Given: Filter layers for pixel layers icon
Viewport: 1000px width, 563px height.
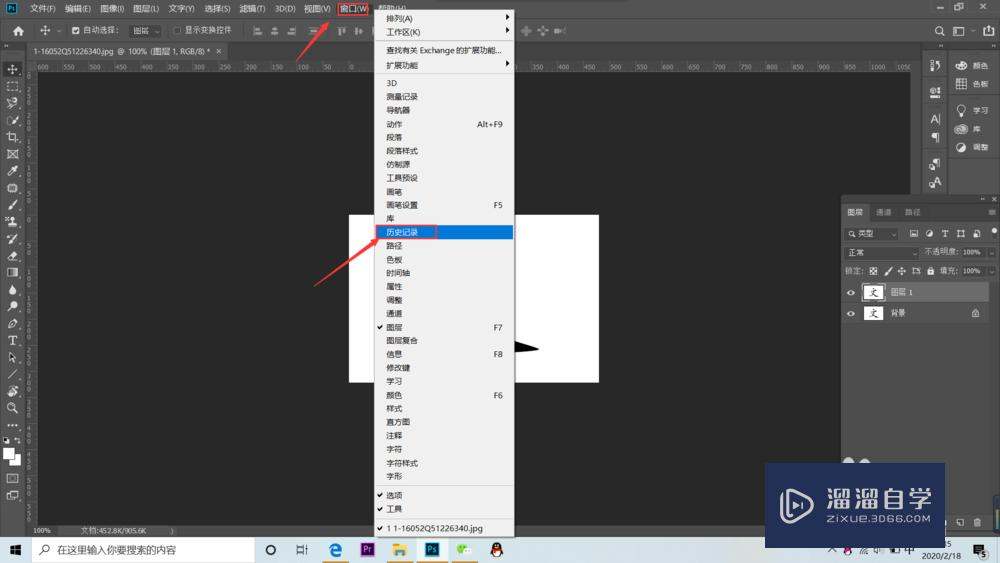Looking at the screenshot, I should pyautogui.click(x=914, y=234).
